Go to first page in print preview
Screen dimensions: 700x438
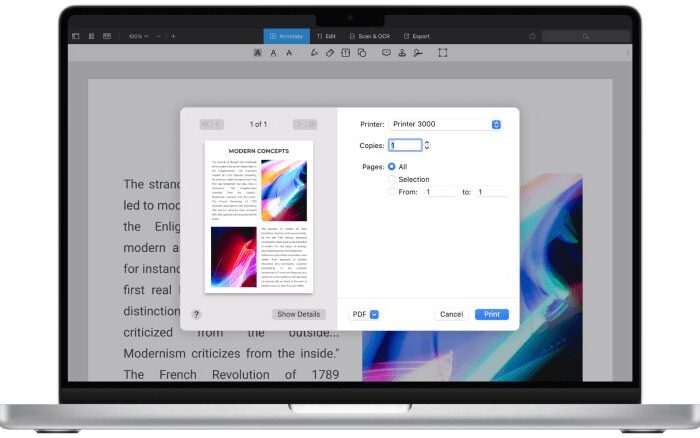coord(206,124)
